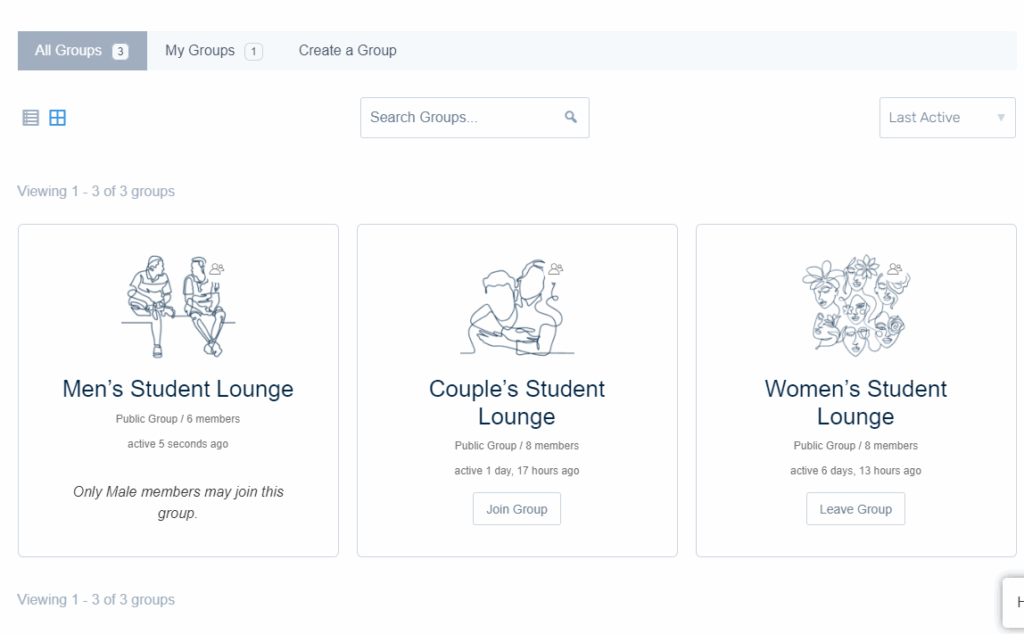
Task: Click Couple's Student Lounge group avatar
Action: point(512,310)
